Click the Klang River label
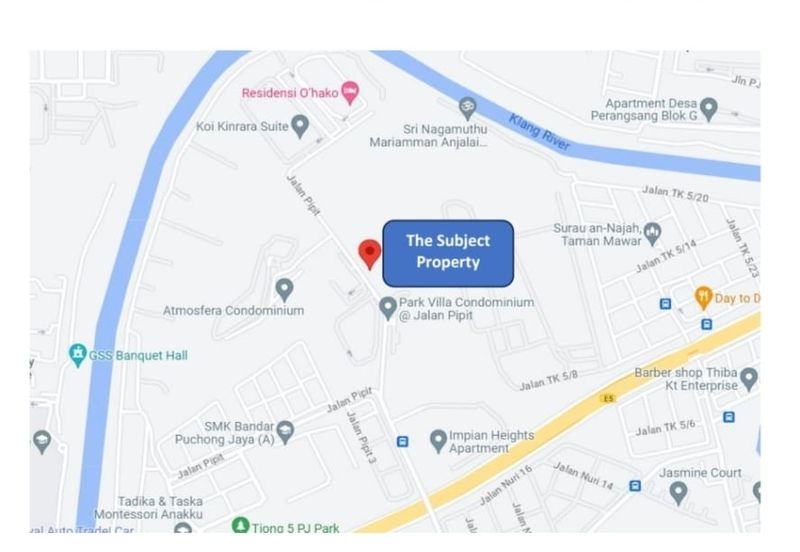800x552 pixels. coord(539,133)
